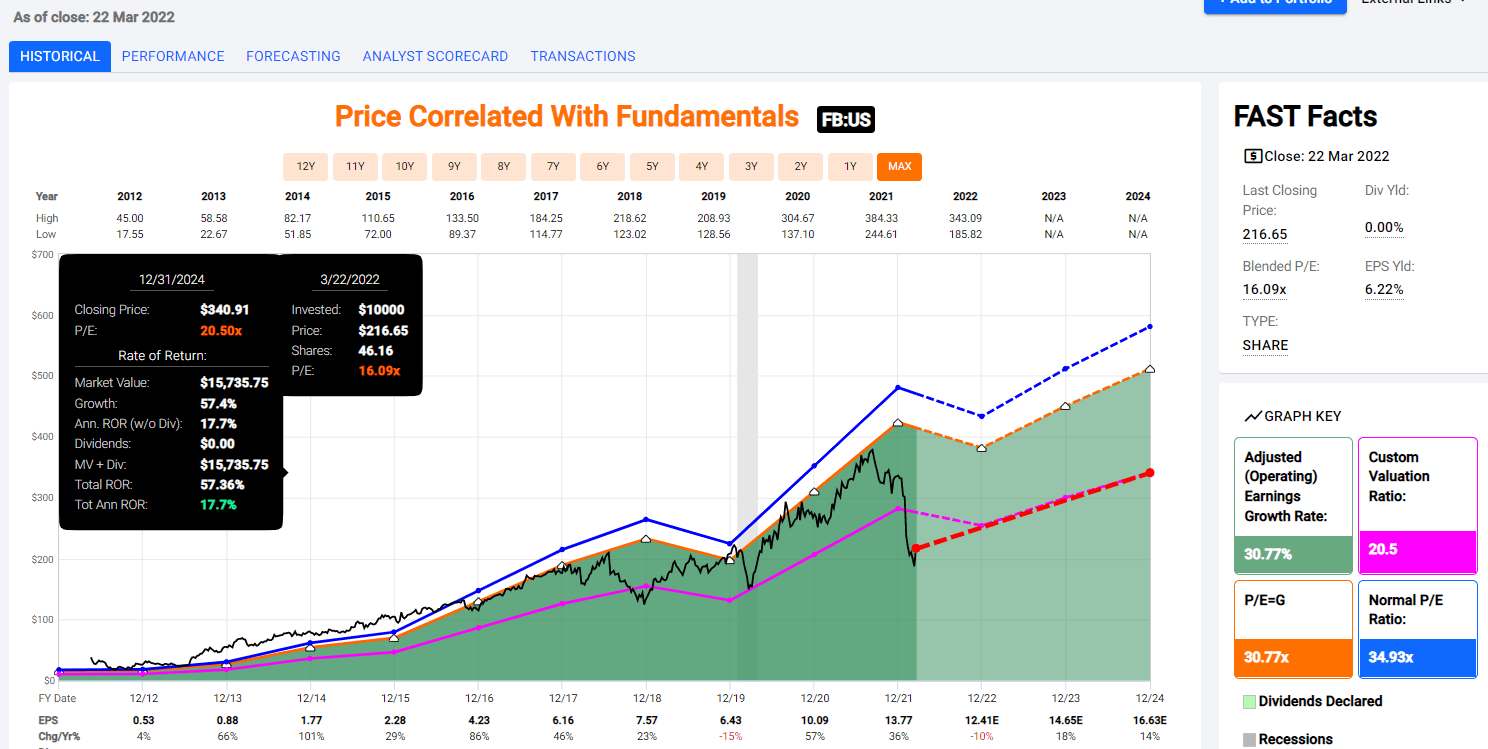Click the 2021 High value 384.33
The height and width of the screenshot is (749, 1488).
click(882, 218)
